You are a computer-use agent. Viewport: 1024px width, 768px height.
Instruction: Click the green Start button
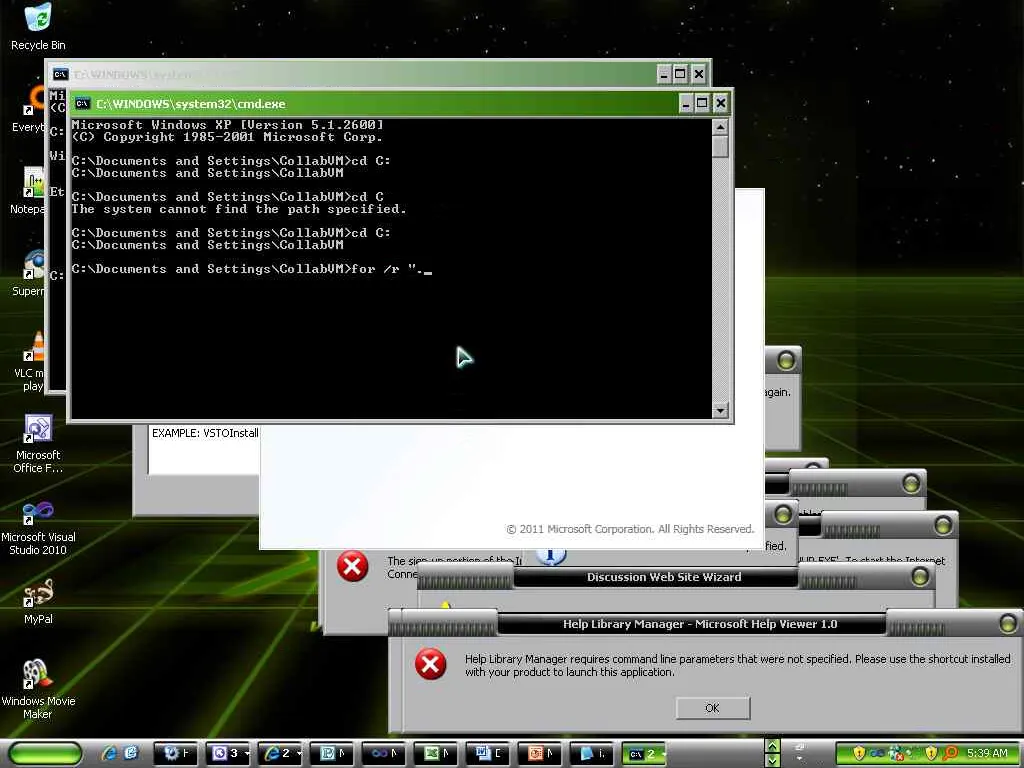45,754
